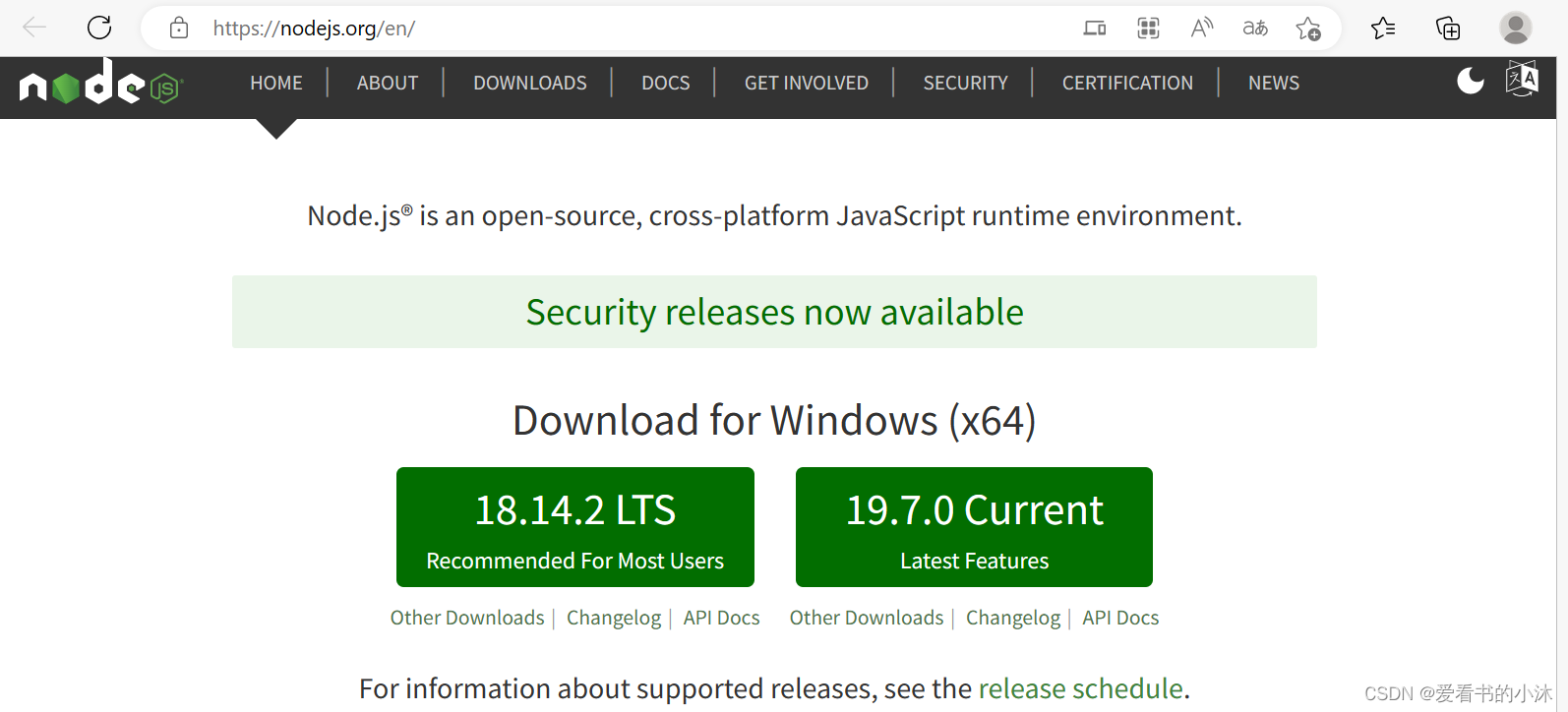The image size is (1568, 712).
Task: Open the ABOUT nav item
Action: point(388,84)
